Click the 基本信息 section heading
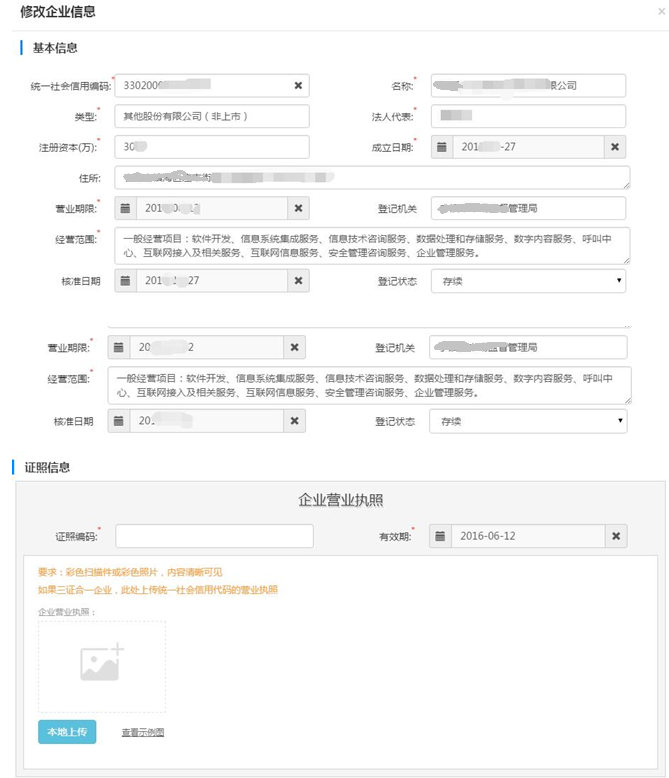Viewport: 669px width, 778px height. [55, 48]
